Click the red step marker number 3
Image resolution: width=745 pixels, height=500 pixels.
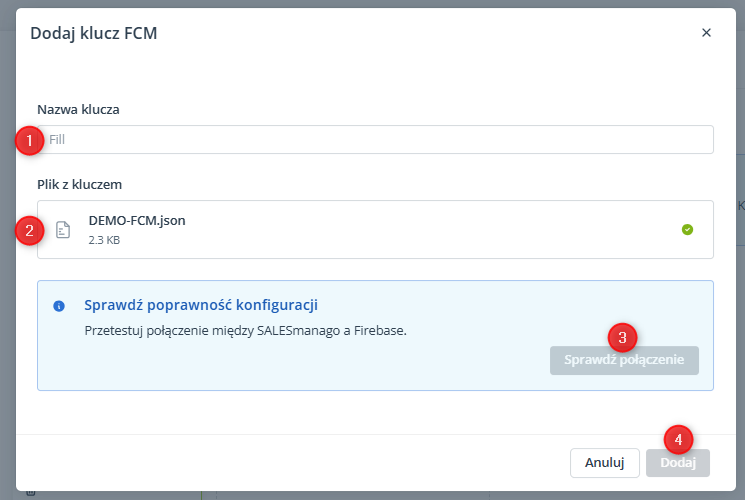[622, 338]
